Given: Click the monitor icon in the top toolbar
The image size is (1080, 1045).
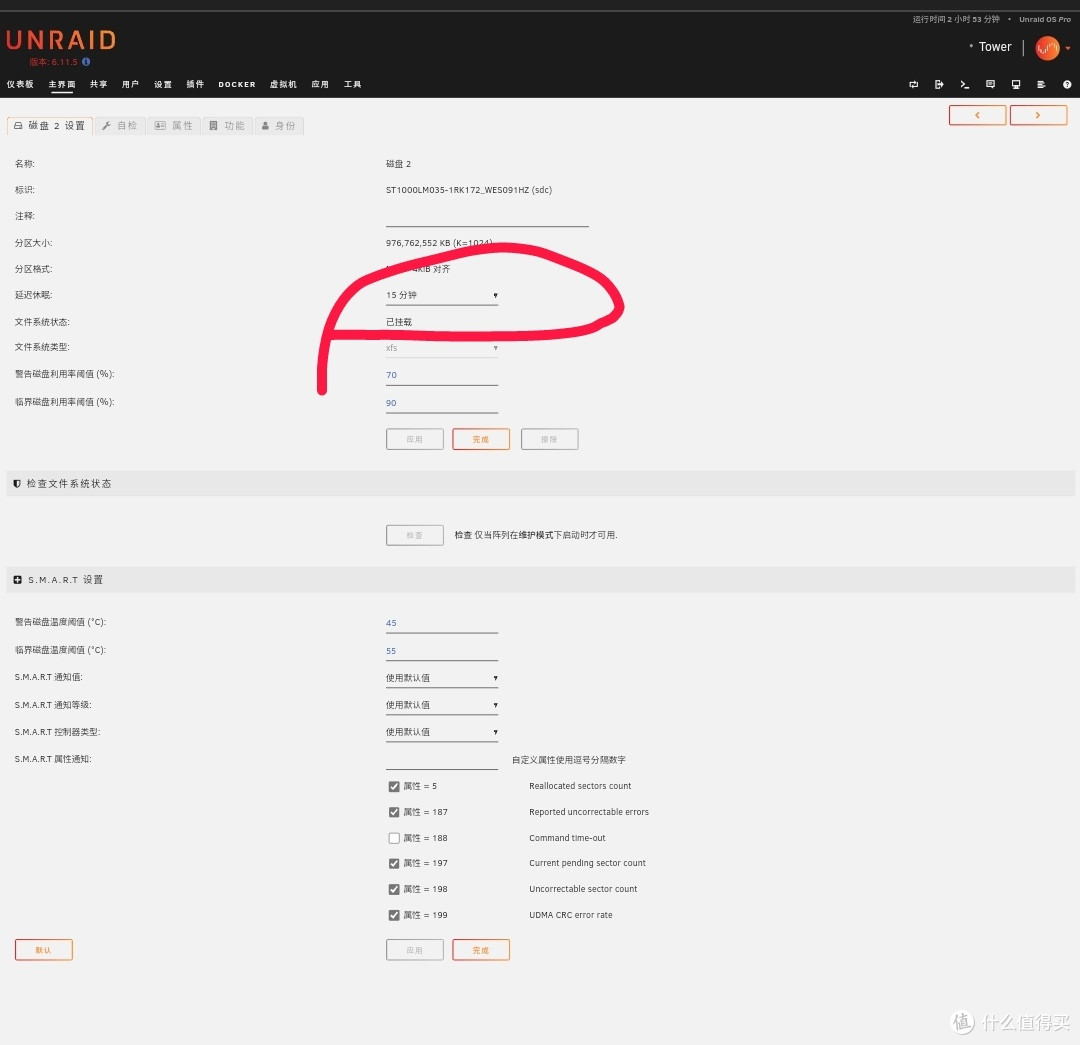Looking at the screenshot, I should (x=1015, y=84).
